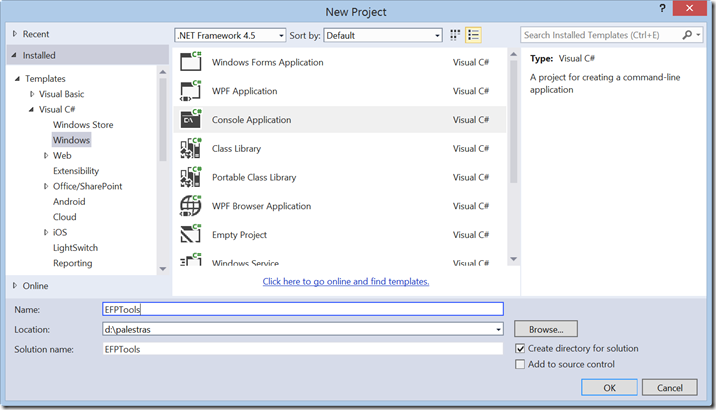Click the Empty Project name text
This screenshot has width=716, height=410.
(x=239, y=235)
